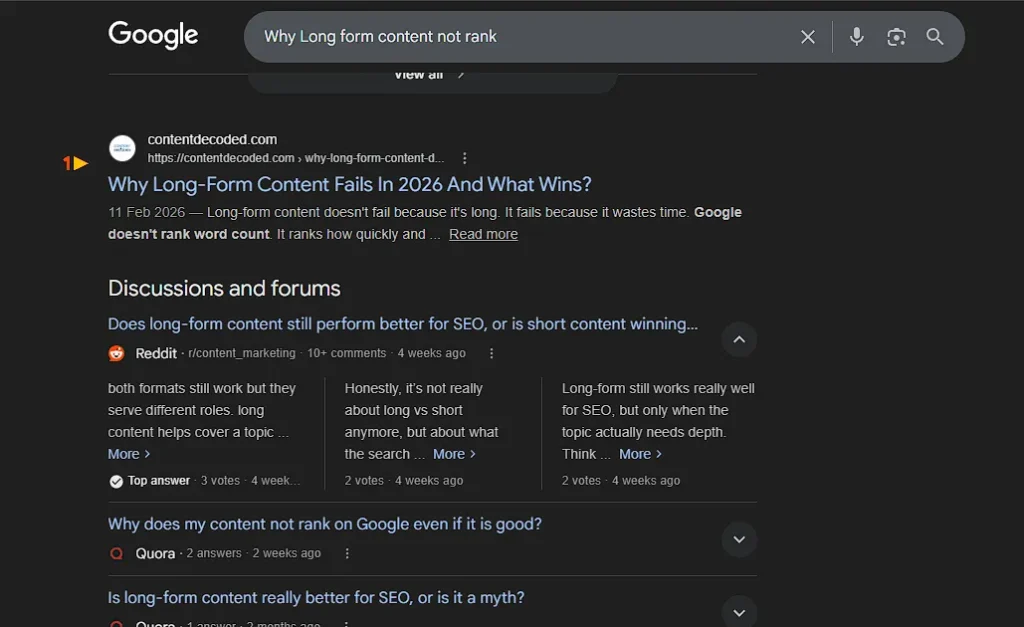Open Google Lens image search

point(896,36)
